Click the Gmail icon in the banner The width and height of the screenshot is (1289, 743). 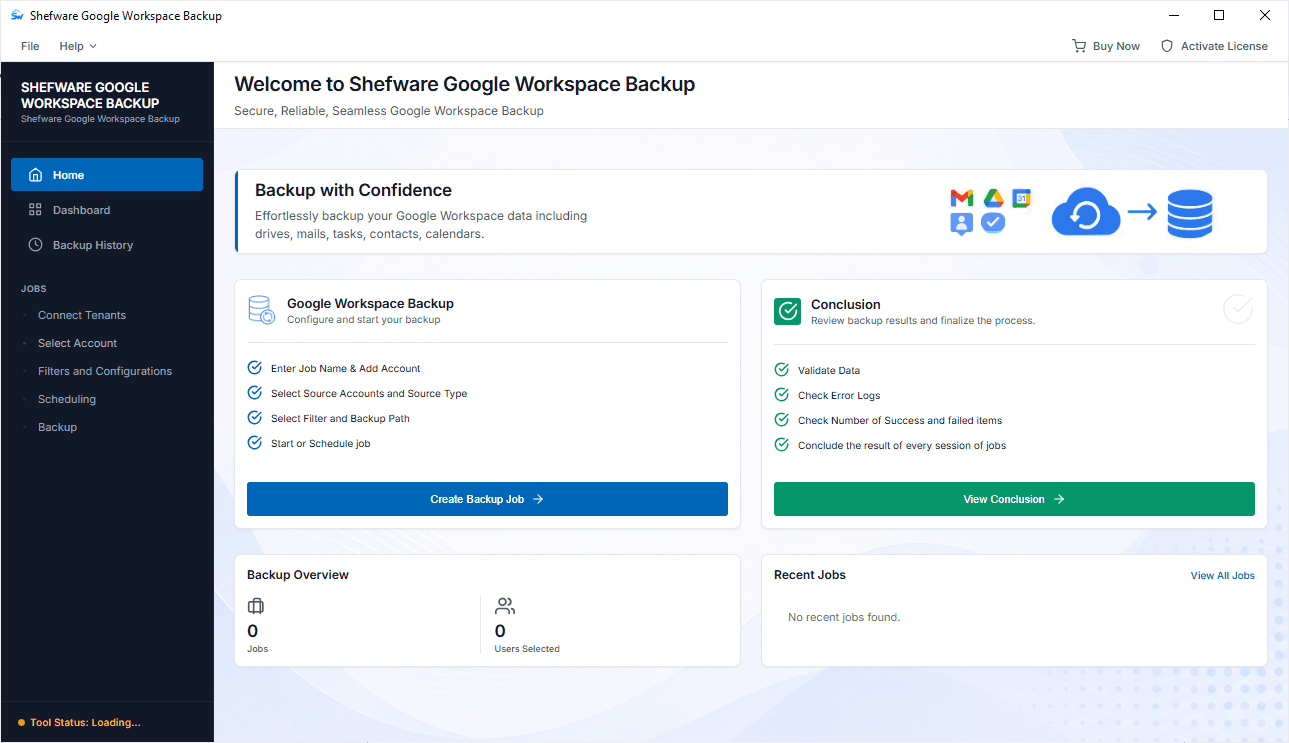coord(962,198)
